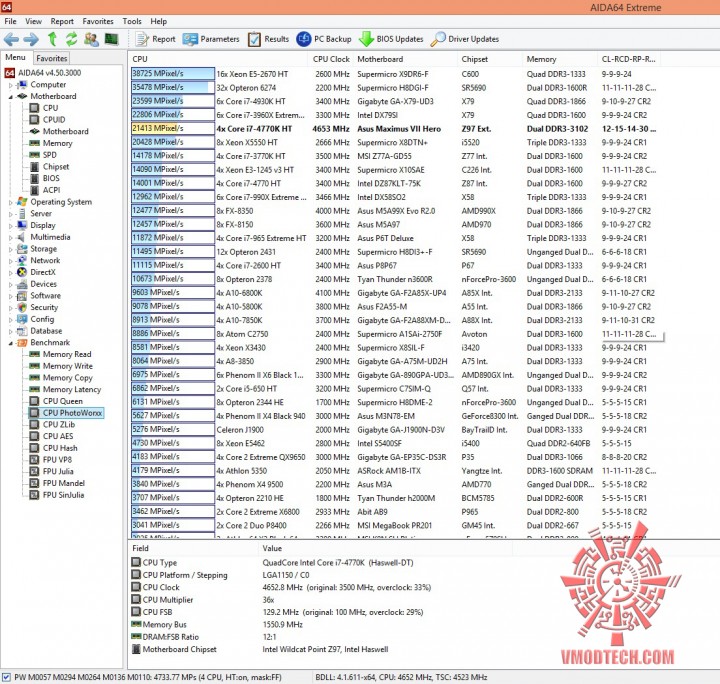Click the green Up arrow icon
The image size is (720, 684).
[x=52, y=39]
